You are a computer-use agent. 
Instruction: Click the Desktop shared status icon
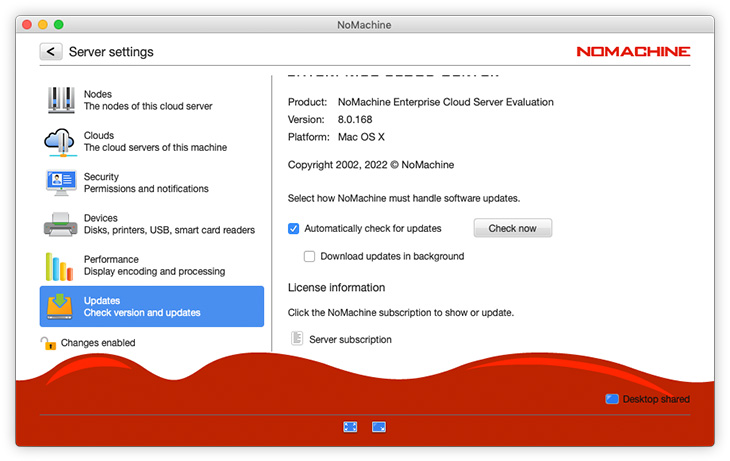tap(612, 399)
